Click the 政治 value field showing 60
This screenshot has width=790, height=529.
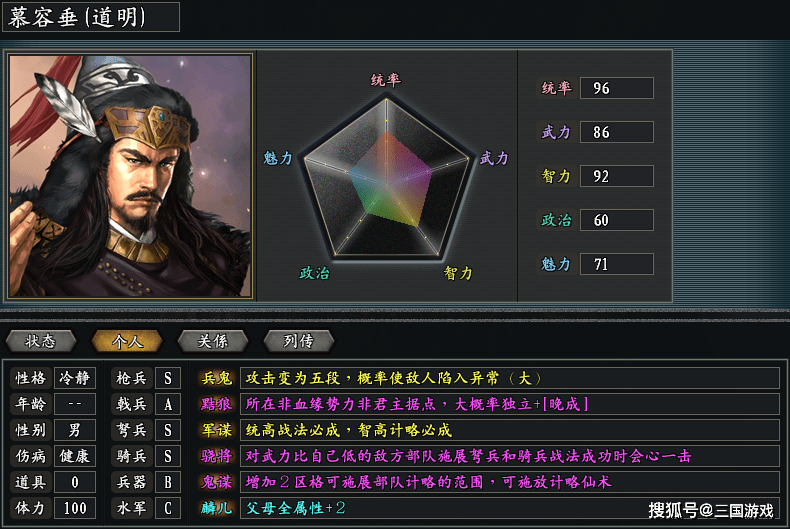pyautogui.click(x=616, y=220)
